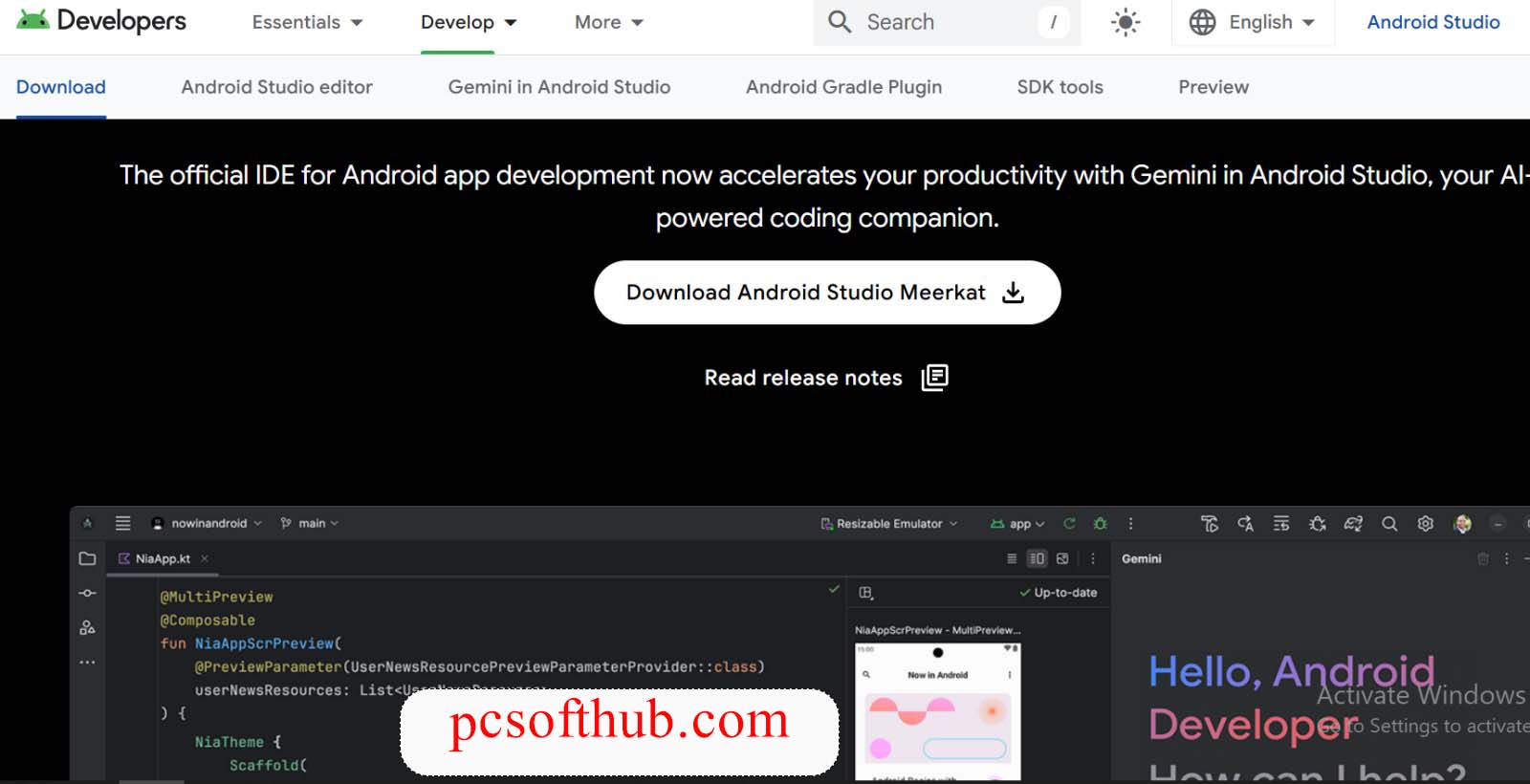Image resolution: width=1530 pixels, height=784 pixels.
Task: Click Download Android Studio Meerkat button
Action: click(x=827, y=293)
